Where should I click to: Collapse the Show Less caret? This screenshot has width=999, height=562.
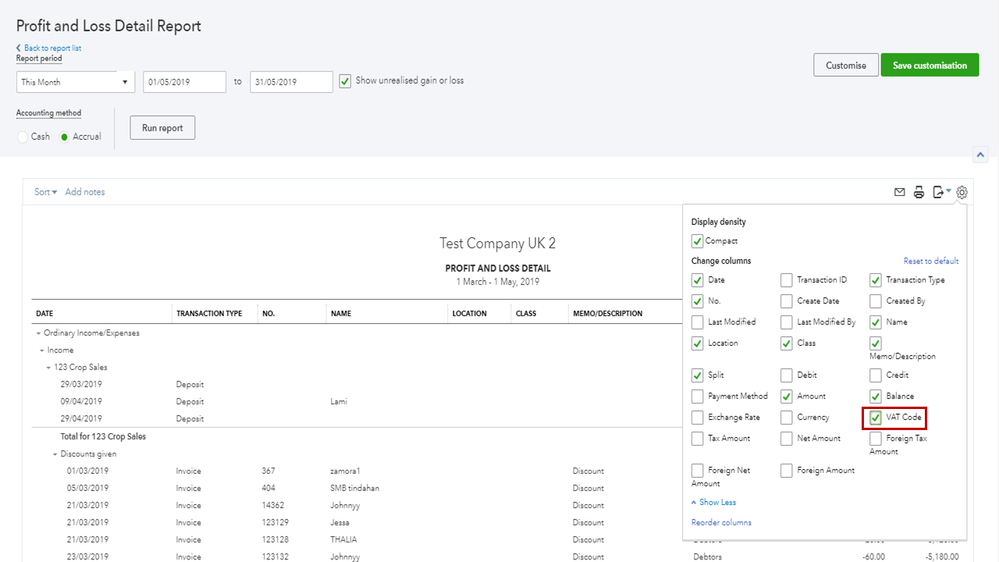click(x=694, y=502)
